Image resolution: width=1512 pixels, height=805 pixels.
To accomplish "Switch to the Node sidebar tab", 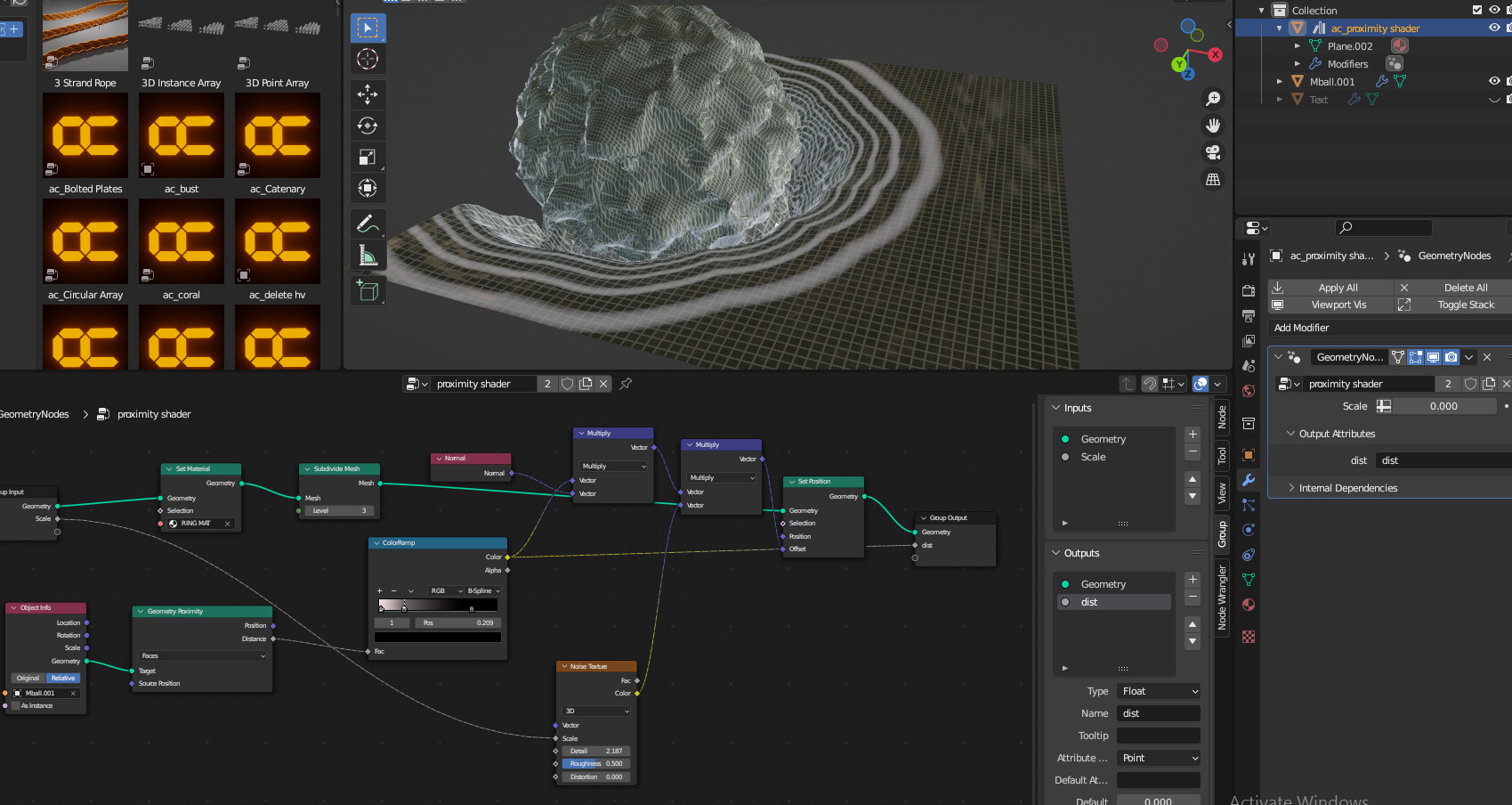I will point(1222,416).
